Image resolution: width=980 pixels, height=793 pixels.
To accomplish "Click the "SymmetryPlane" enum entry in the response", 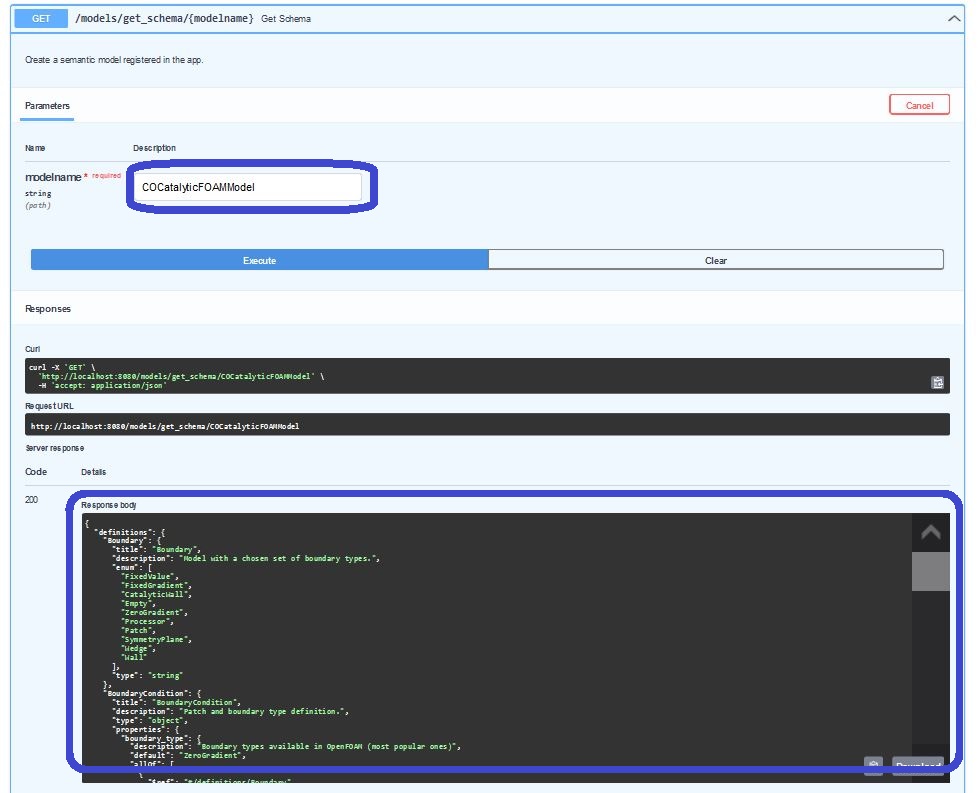I will pyautogui.click(x=156, y=639).
